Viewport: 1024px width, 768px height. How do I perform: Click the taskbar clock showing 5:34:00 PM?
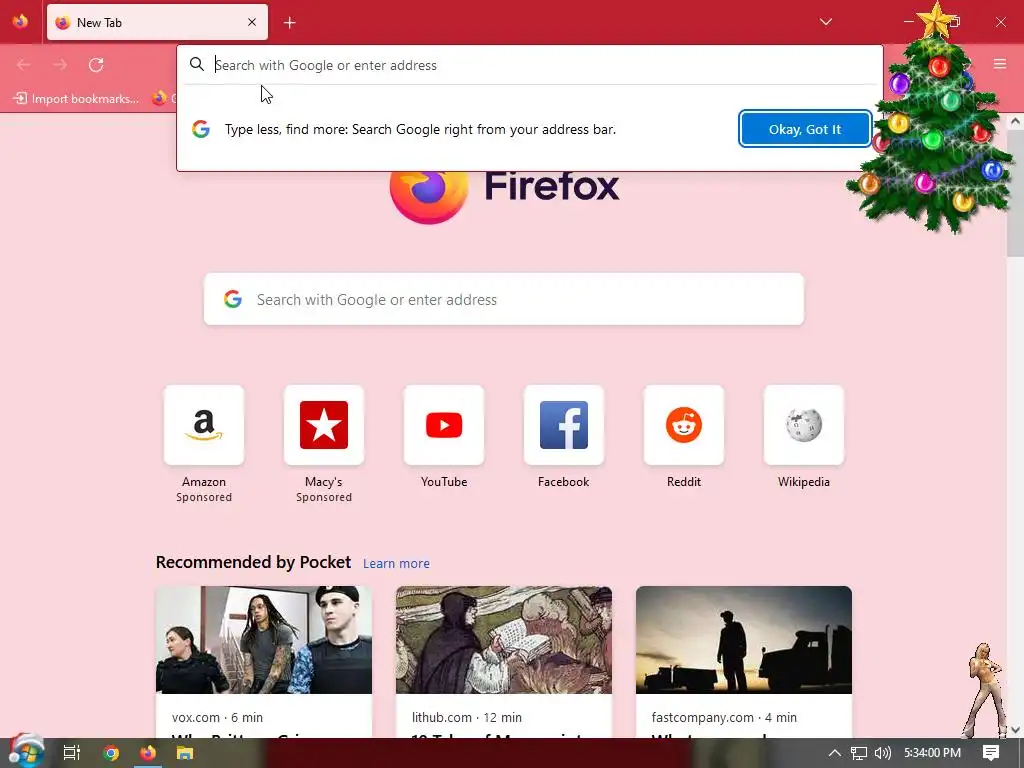(x=933, y=752)
